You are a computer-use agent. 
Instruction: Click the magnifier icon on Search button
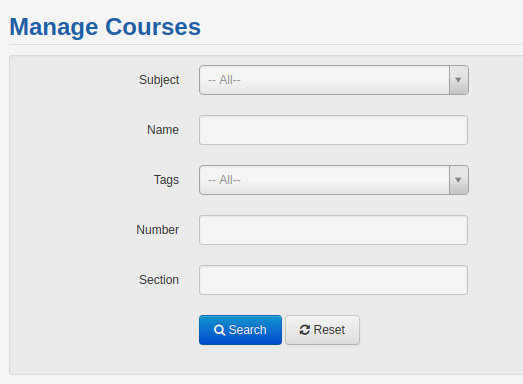219,330
